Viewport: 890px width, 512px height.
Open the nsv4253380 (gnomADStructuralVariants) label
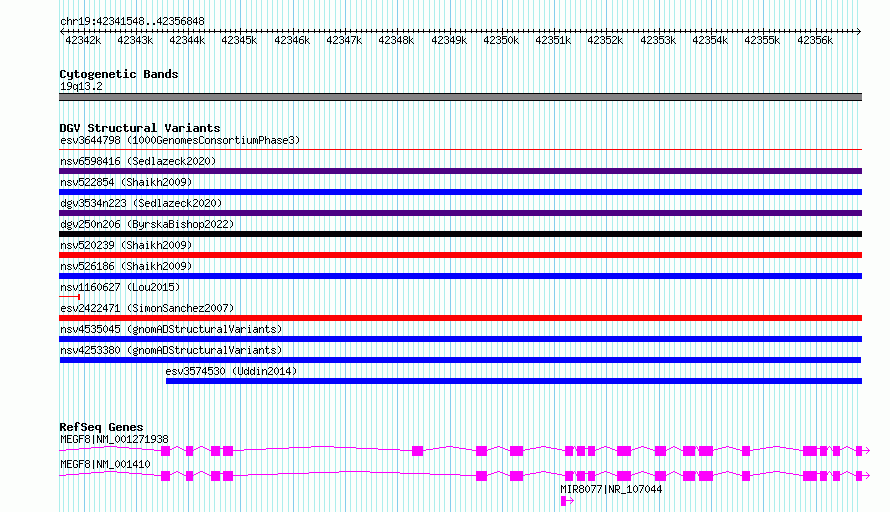pos(171,350)
